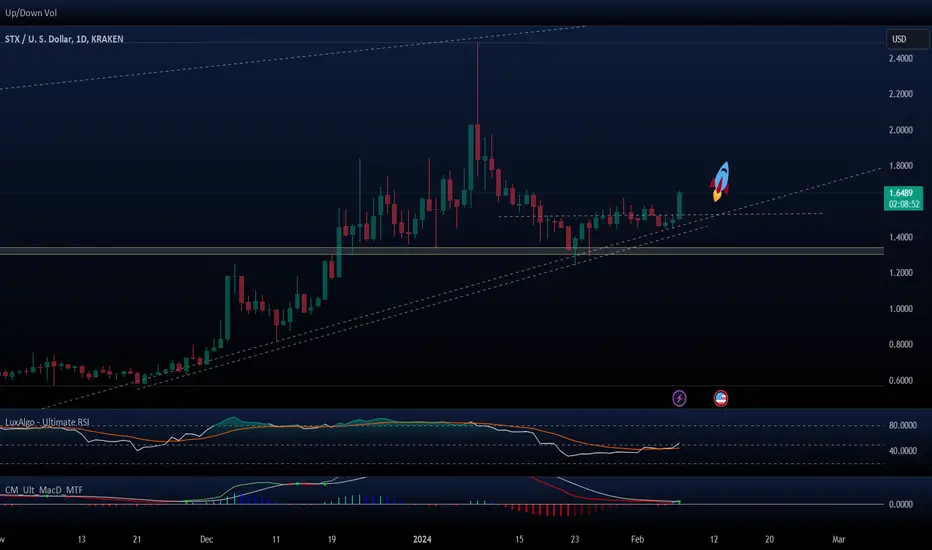The width and height of the screenshot is (932, 550).
Task: Open the USD currency selector
Action: [907, 39]
